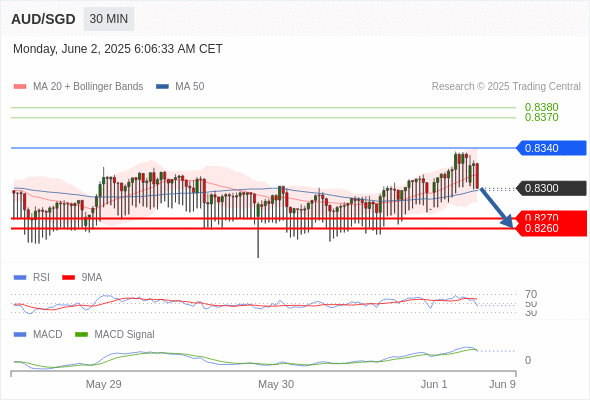
Task: Click the blue MA 50 legend swatch
Action: tap(162, 87)
